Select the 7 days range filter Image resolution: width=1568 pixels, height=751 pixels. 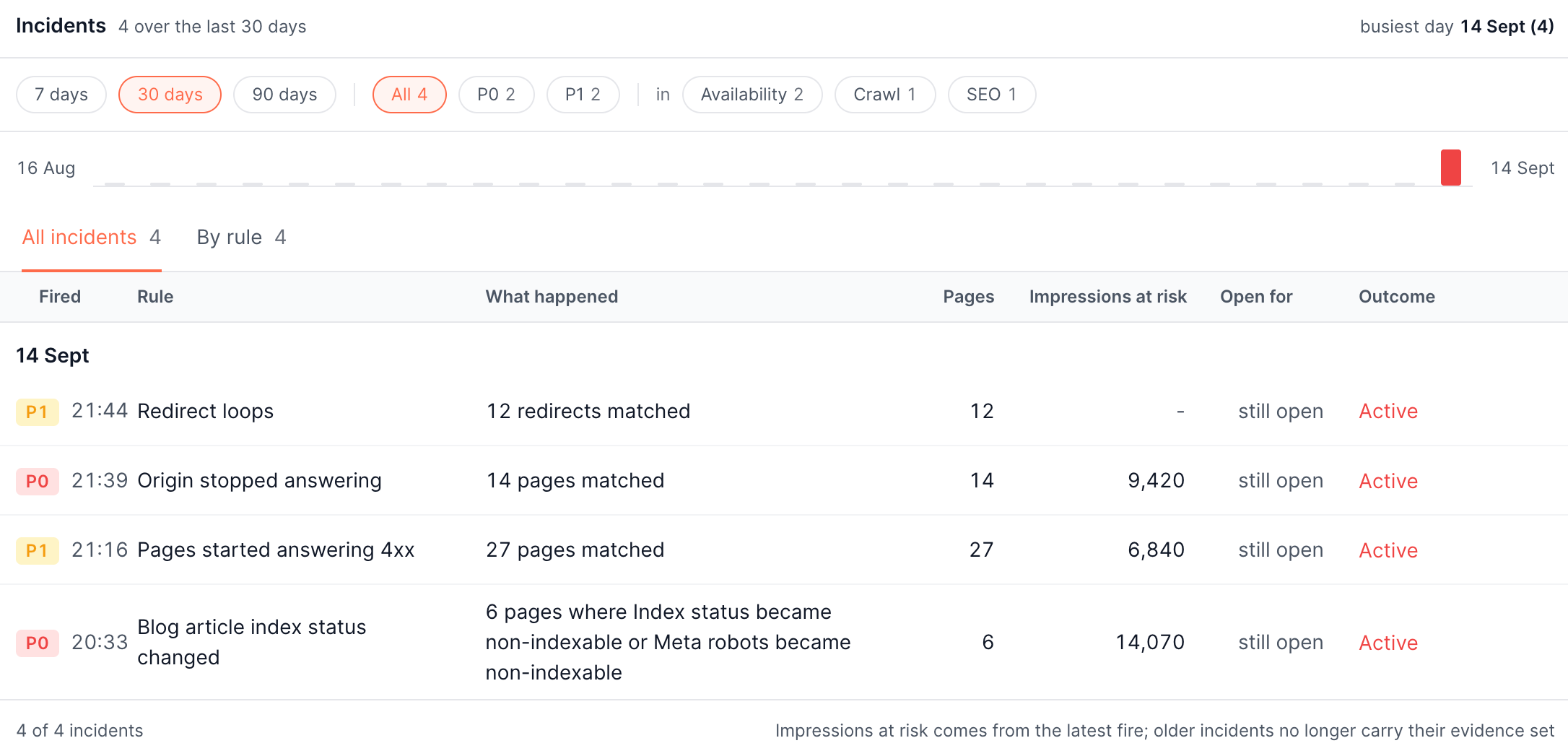point(61,95)
